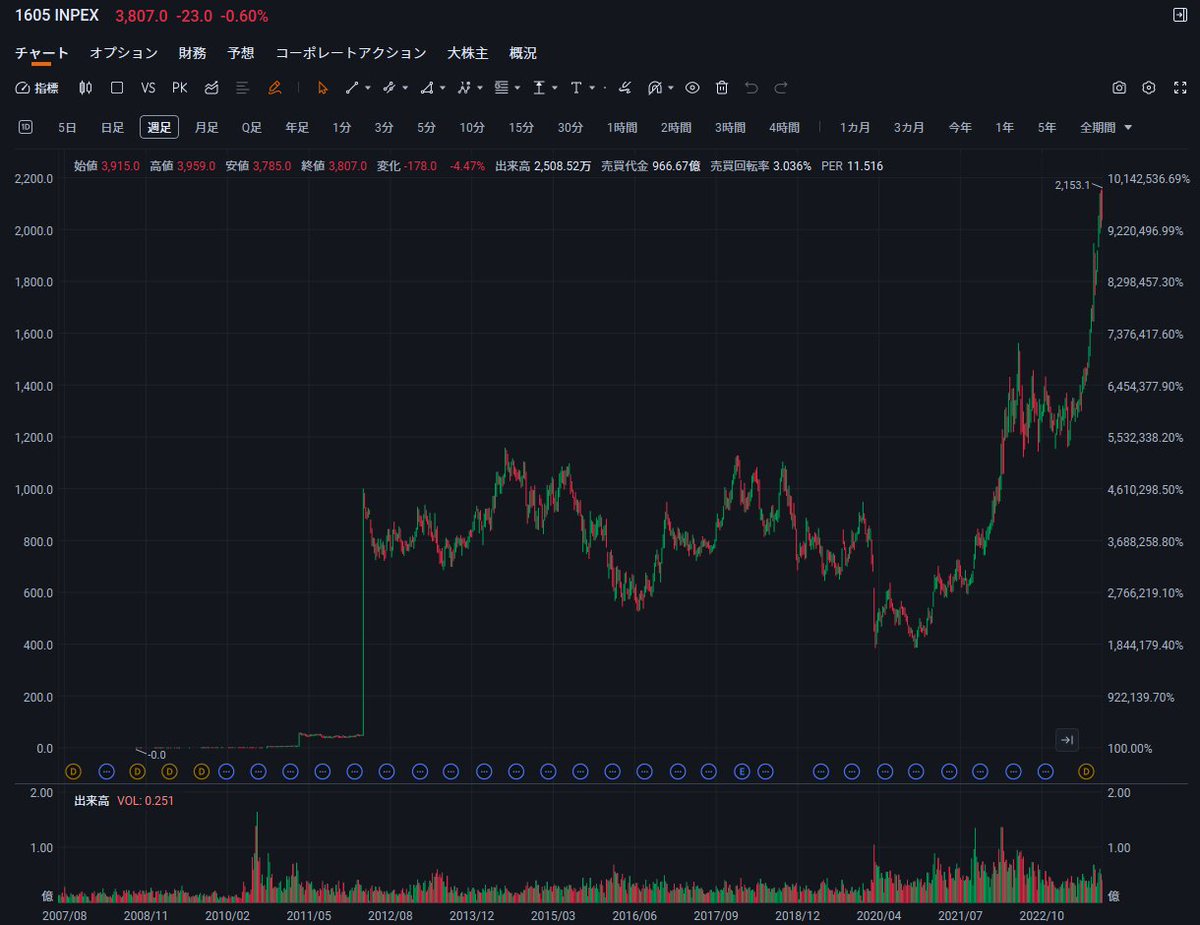Open chart settings hexagon icon
The height and width of the screenshot is (925, 1200).
pos(1149,88)
